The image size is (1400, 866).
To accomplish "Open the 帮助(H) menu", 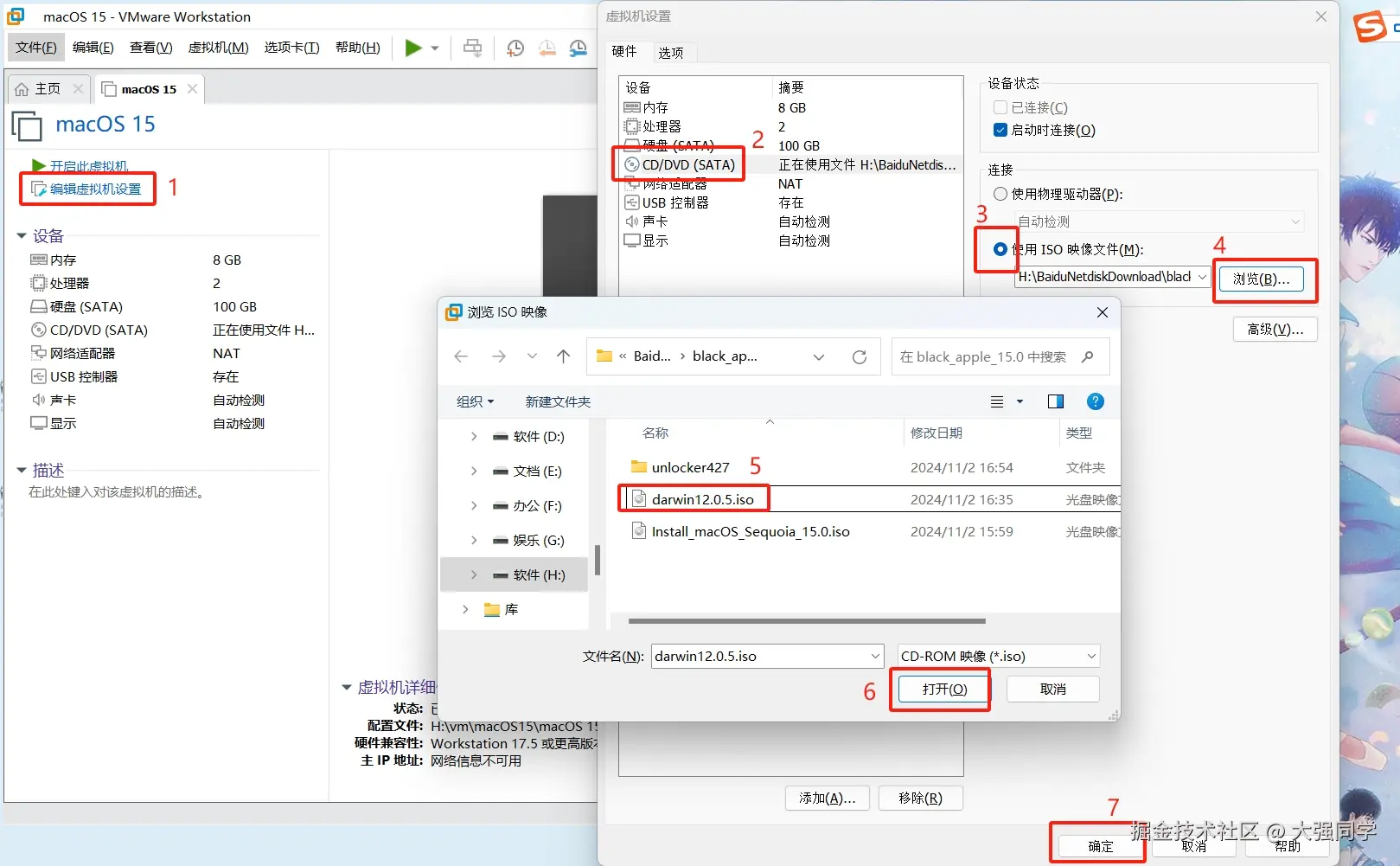I will [x=358, y=48].
